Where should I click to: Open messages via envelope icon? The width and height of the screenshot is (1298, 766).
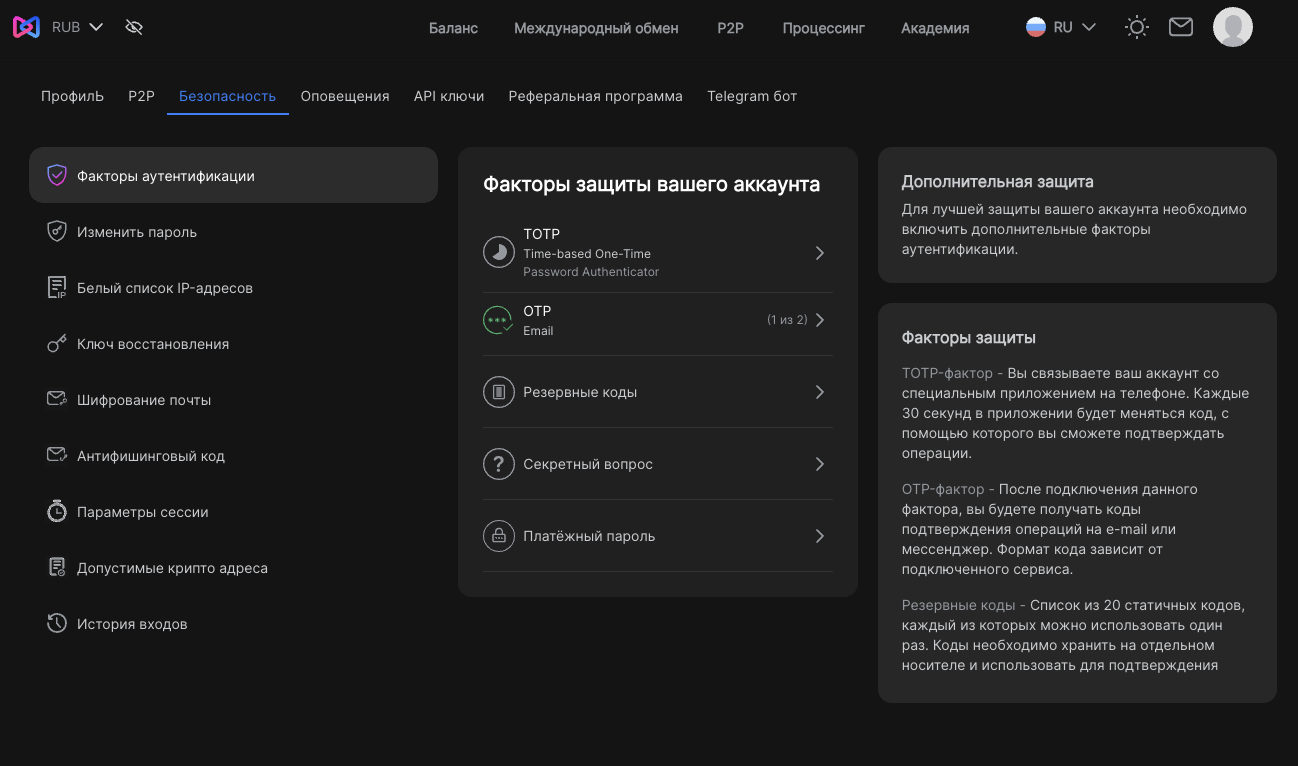tap(1181, 27)
